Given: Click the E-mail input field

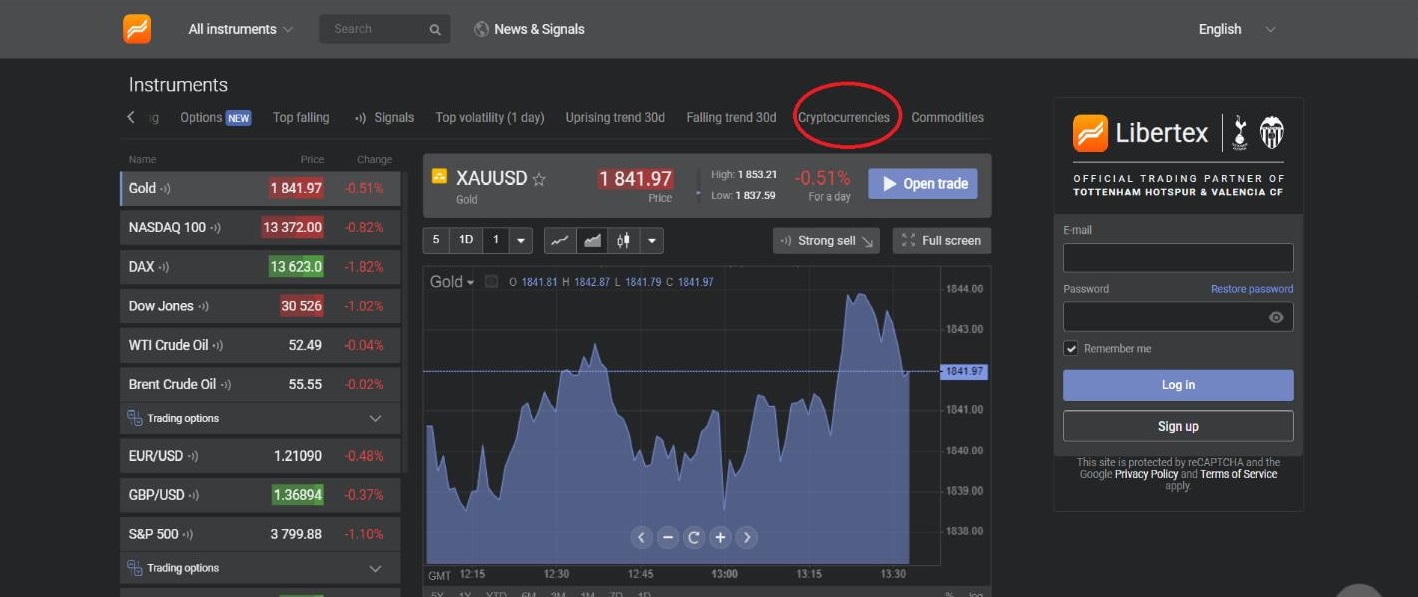Looking at the screenshot, I should click(x=1177, y=258).
